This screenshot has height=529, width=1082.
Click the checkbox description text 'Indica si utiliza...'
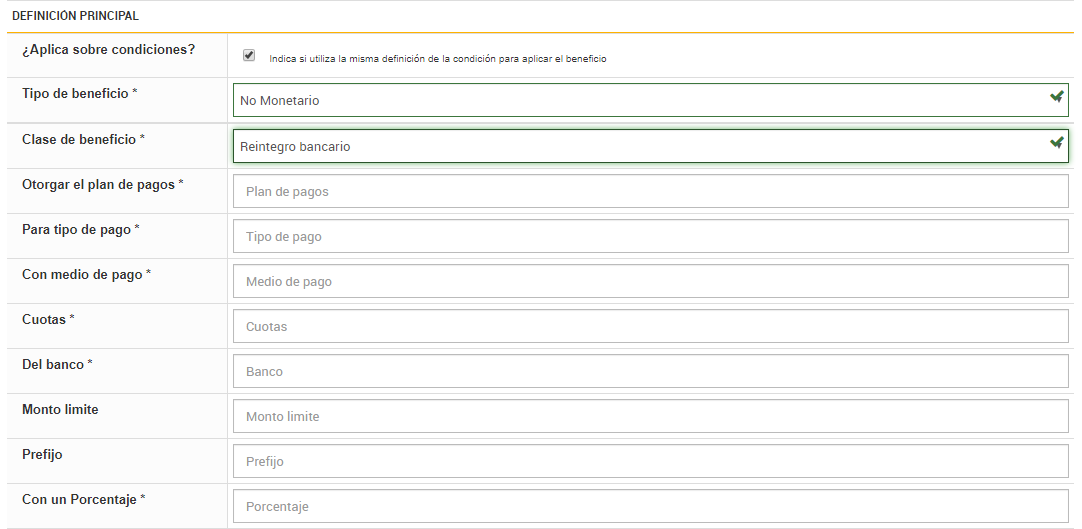pyautogui.click(x=438, y=59)
